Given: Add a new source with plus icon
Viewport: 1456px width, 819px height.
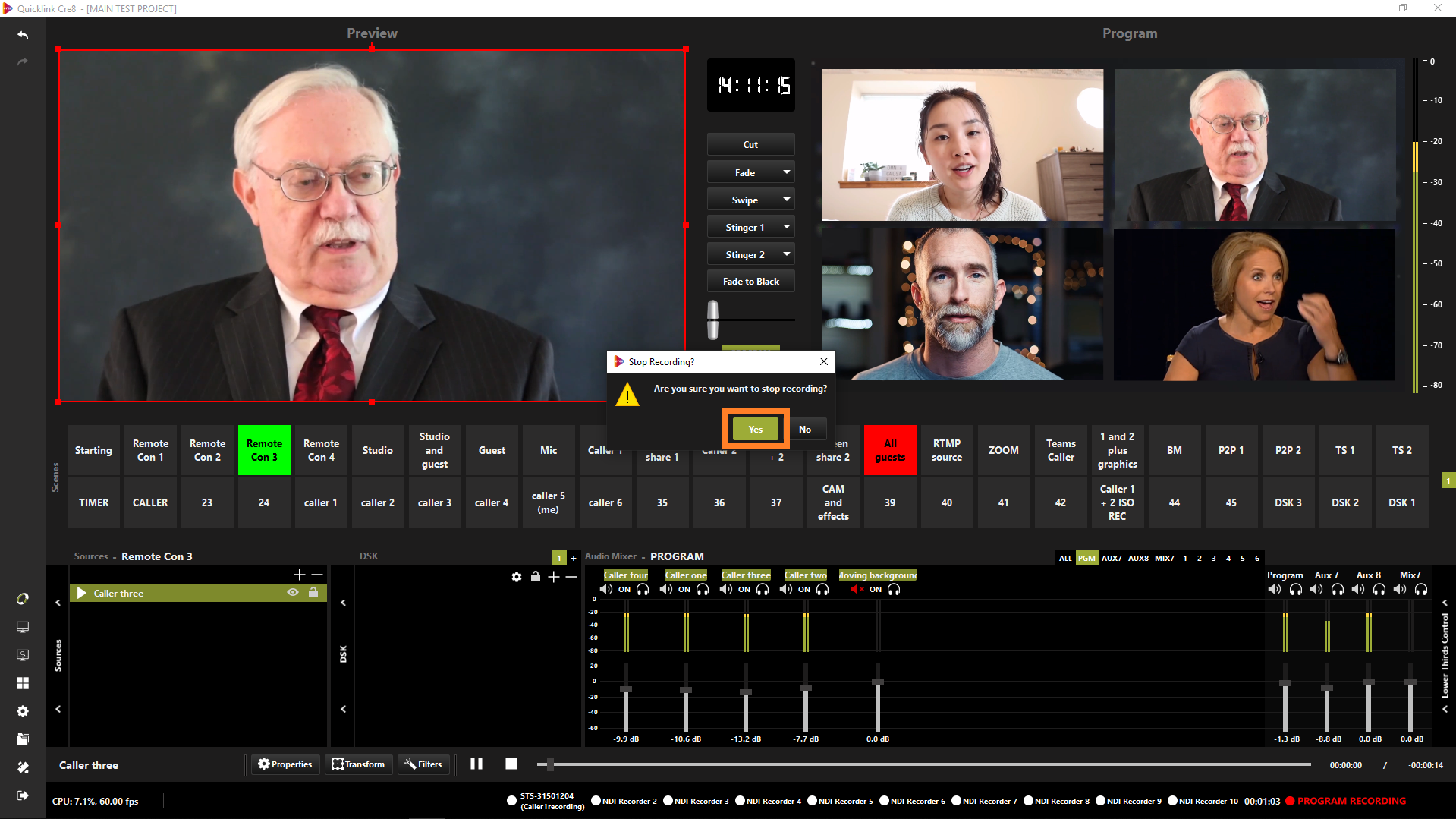Looking at the screenshot, I should [x=300, y=575].
